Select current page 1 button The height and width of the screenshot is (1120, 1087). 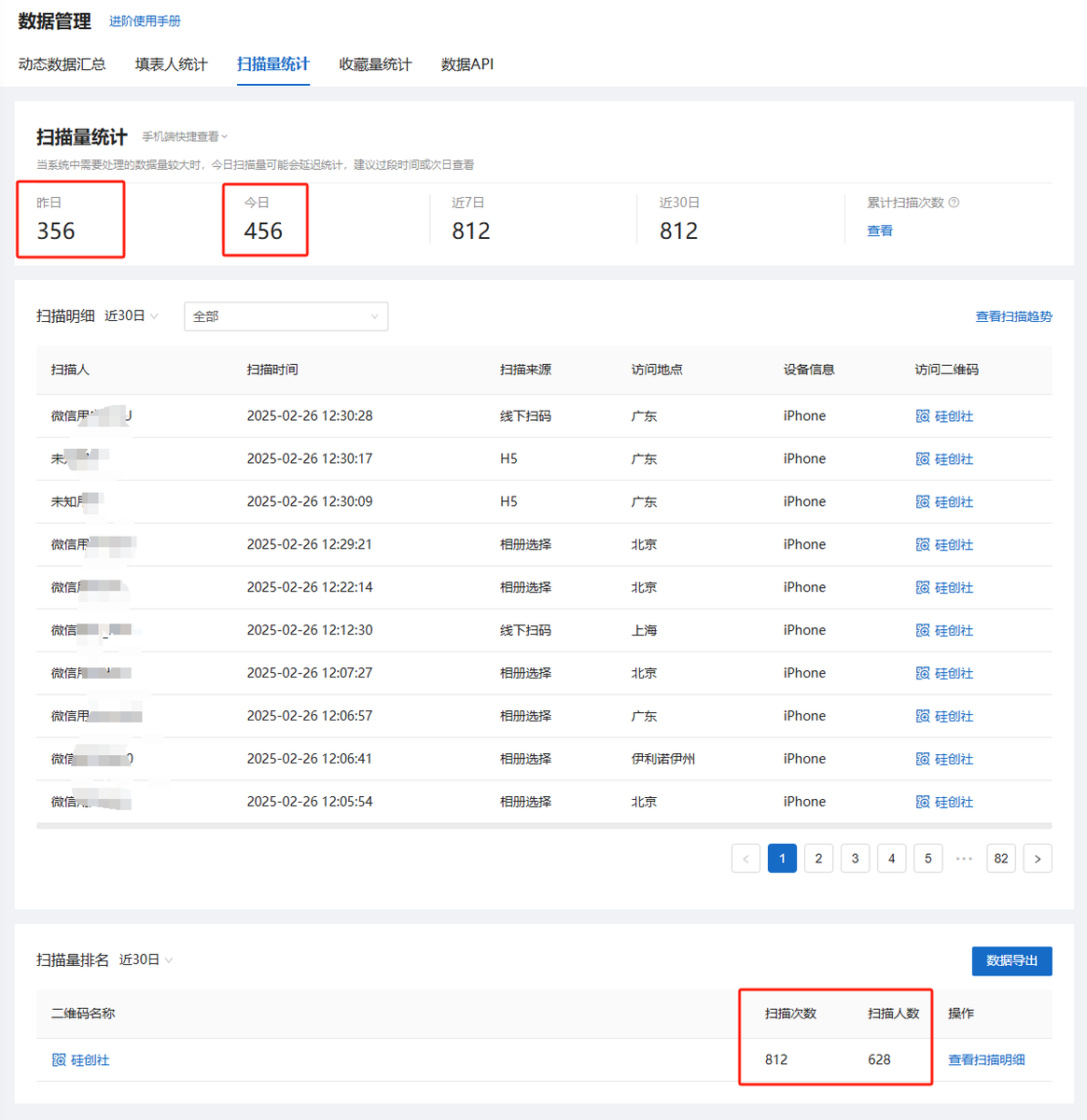782,859
